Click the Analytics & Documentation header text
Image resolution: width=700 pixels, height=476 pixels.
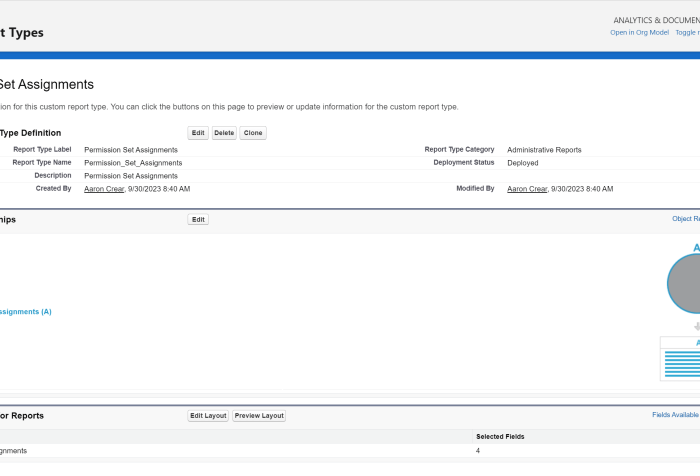(x=656, y=20)
